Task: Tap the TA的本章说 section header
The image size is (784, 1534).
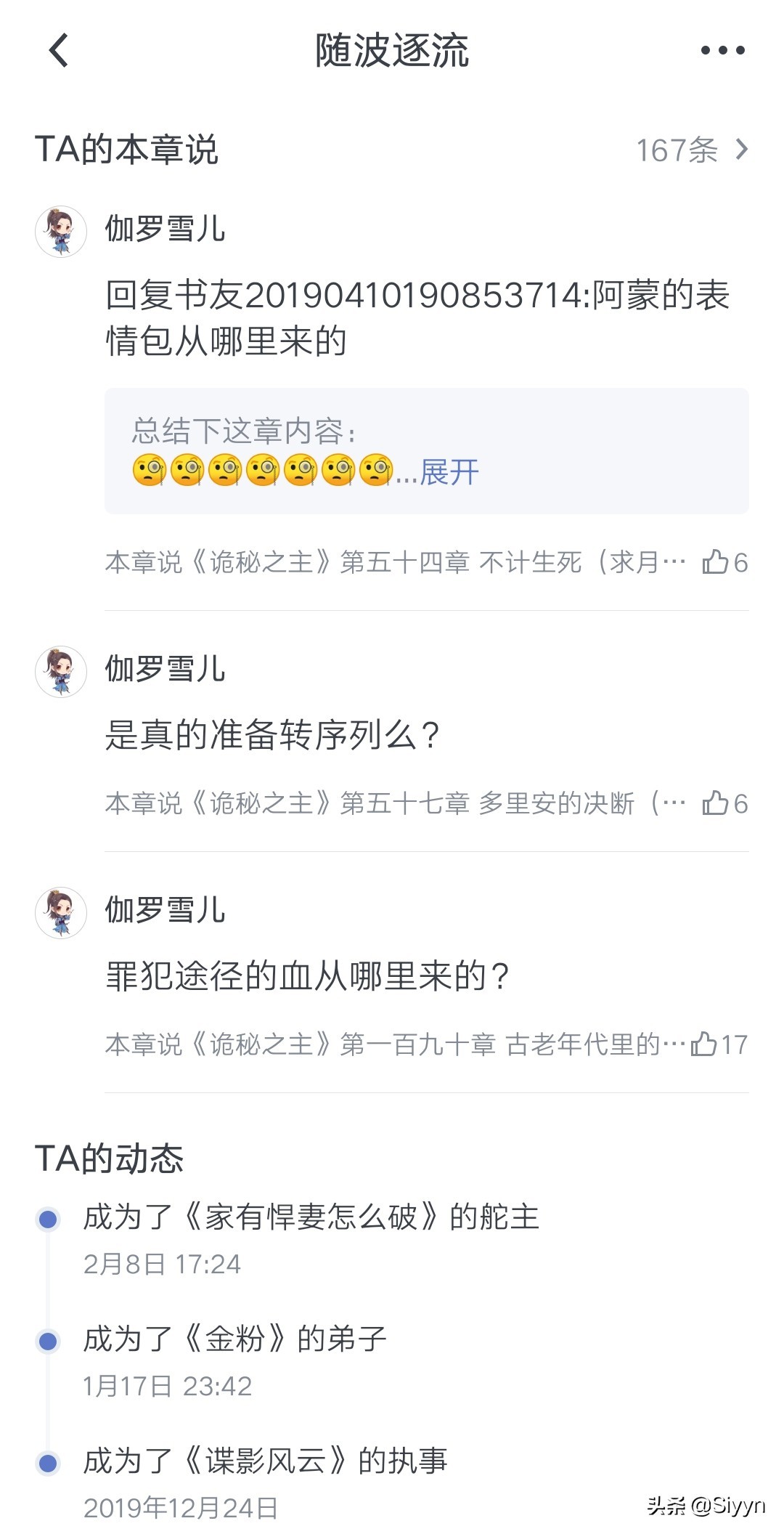Action: [127, 150]
